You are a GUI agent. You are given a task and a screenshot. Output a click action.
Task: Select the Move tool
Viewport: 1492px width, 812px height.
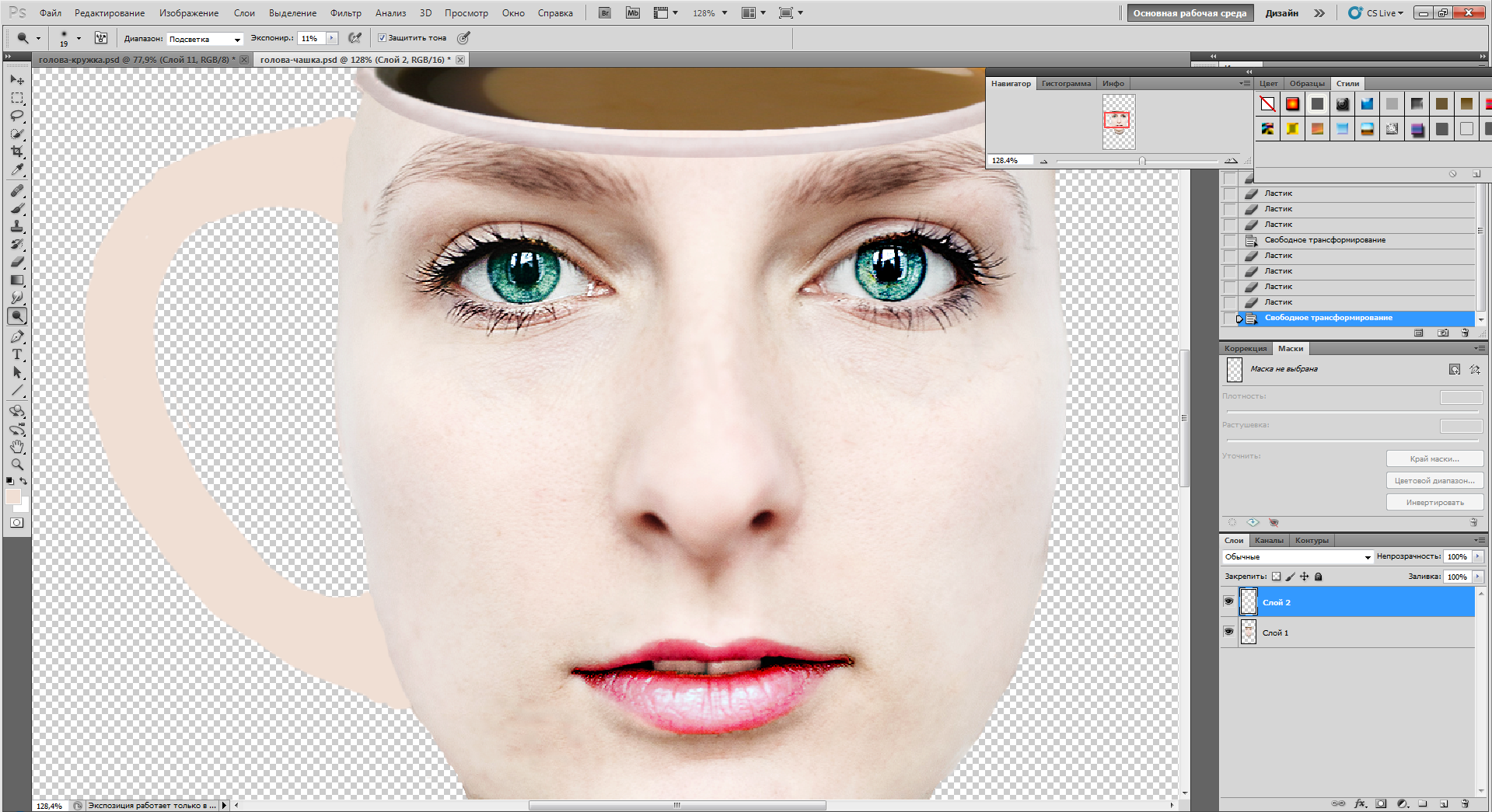(17, 80)
